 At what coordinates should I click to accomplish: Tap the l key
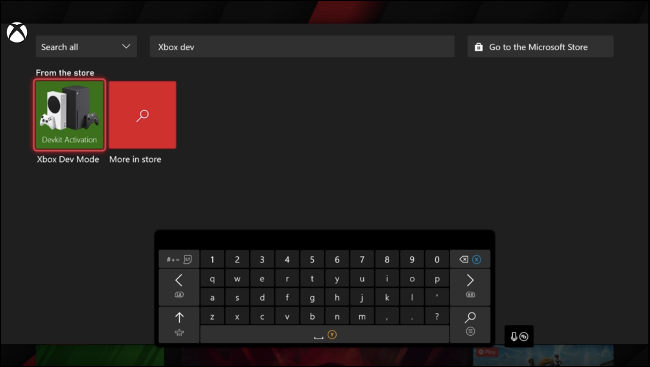[x=412, y=297]
